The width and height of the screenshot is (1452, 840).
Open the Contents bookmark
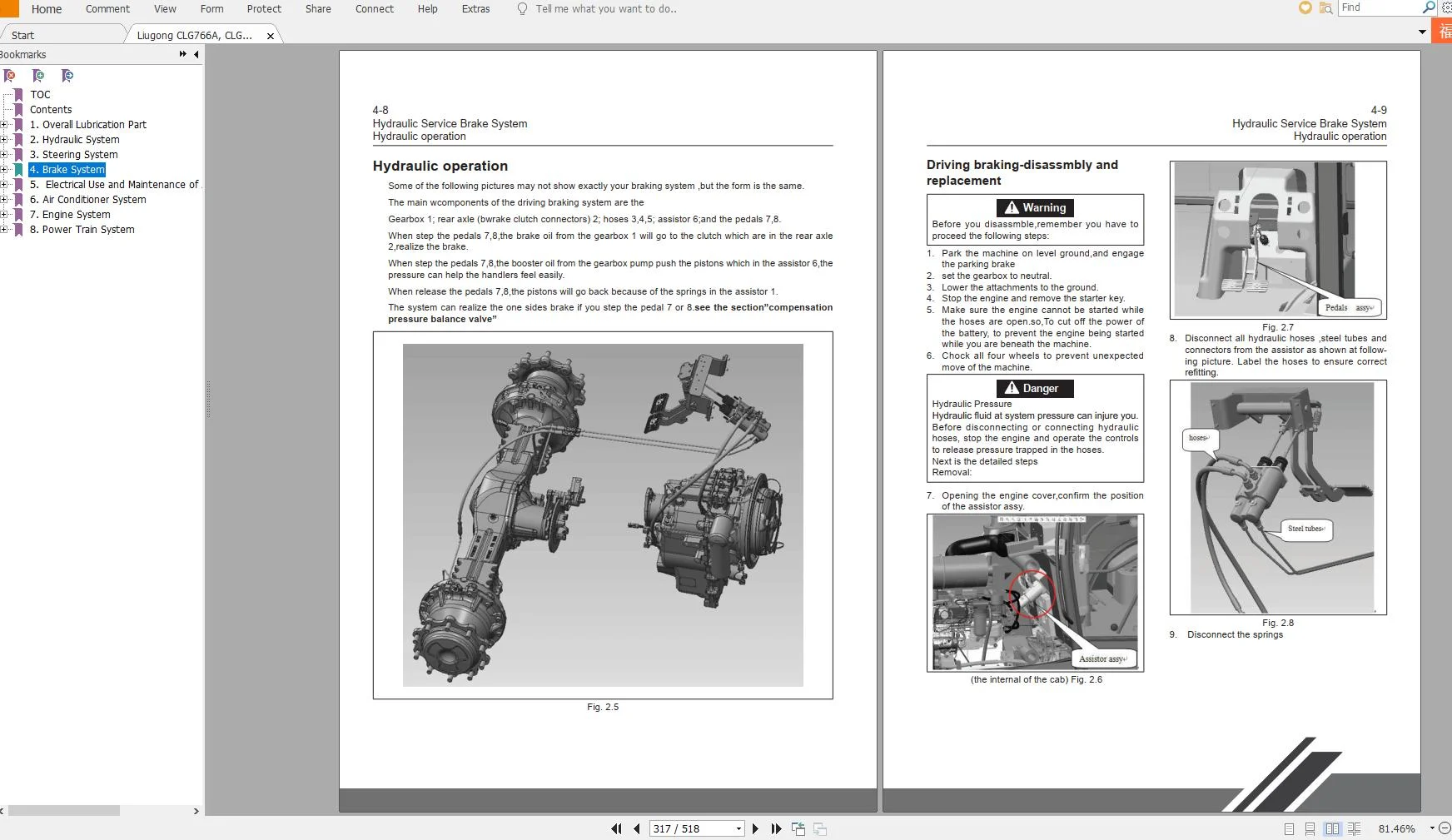point(51,110)
